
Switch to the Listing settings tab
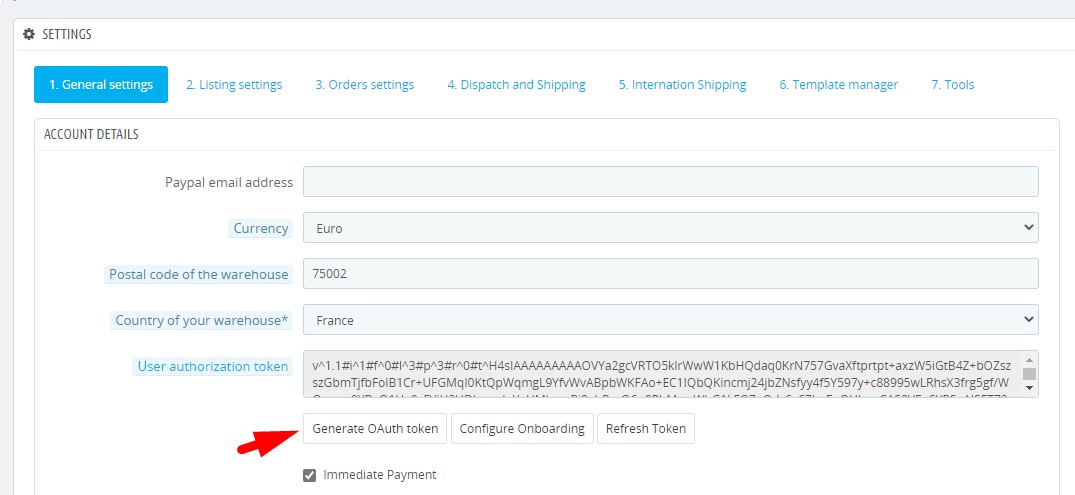234,85
